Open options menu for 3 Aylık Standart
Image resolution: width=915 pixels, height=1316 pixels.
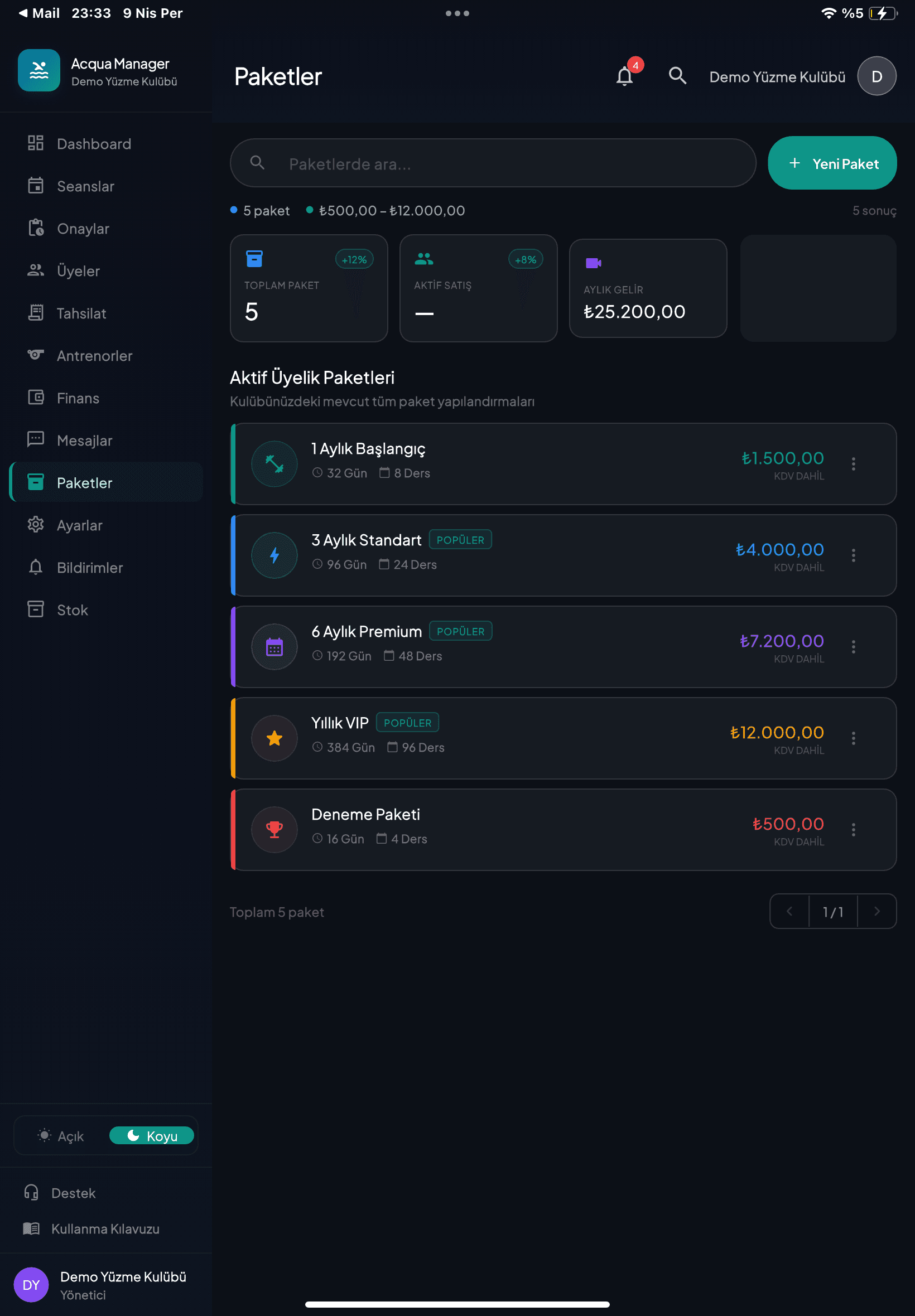[x=853, y=555]
